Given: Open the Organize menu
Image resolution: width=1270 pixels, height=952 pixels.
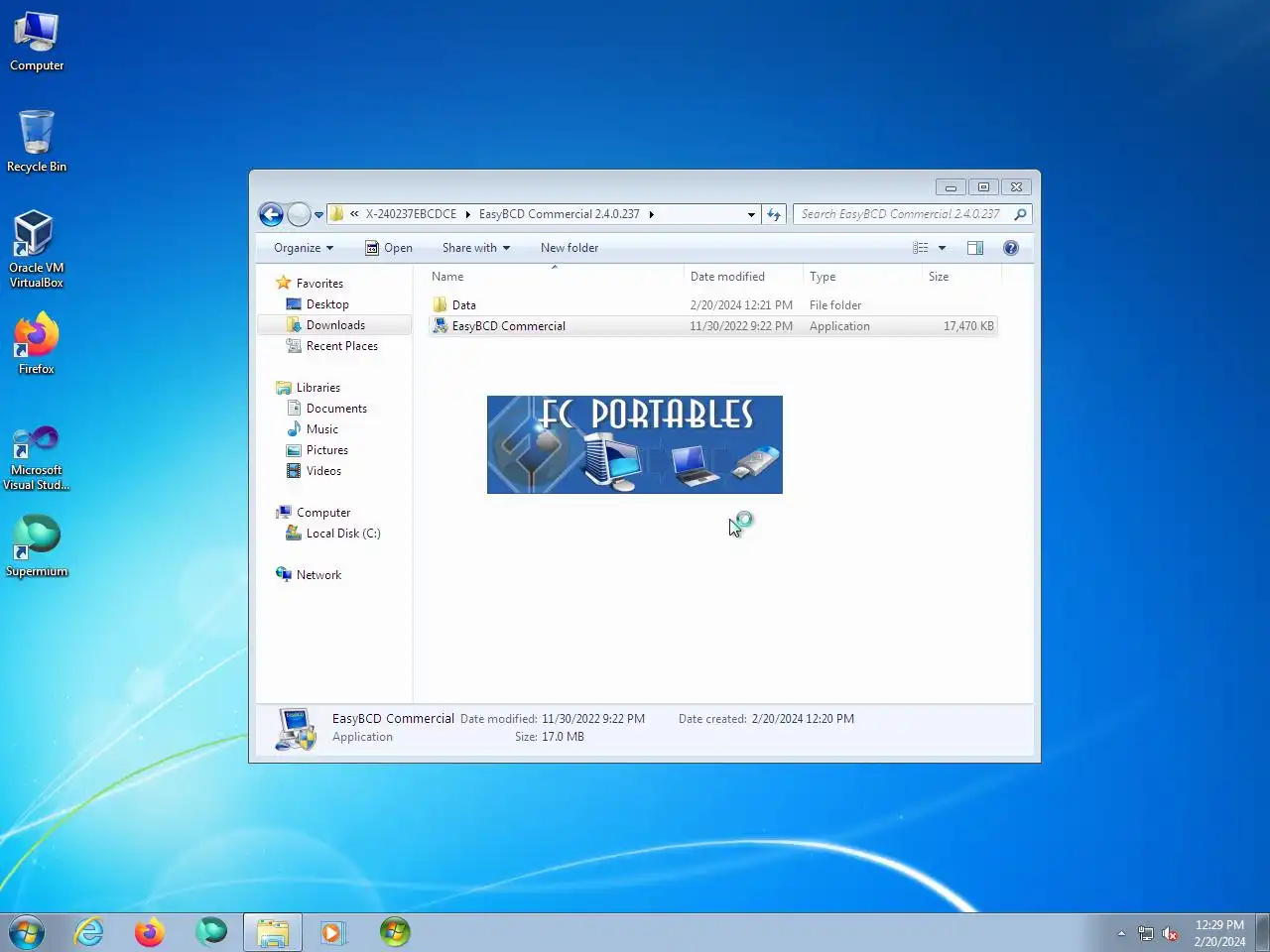Looking at the screenshot, I should point(304,248).
